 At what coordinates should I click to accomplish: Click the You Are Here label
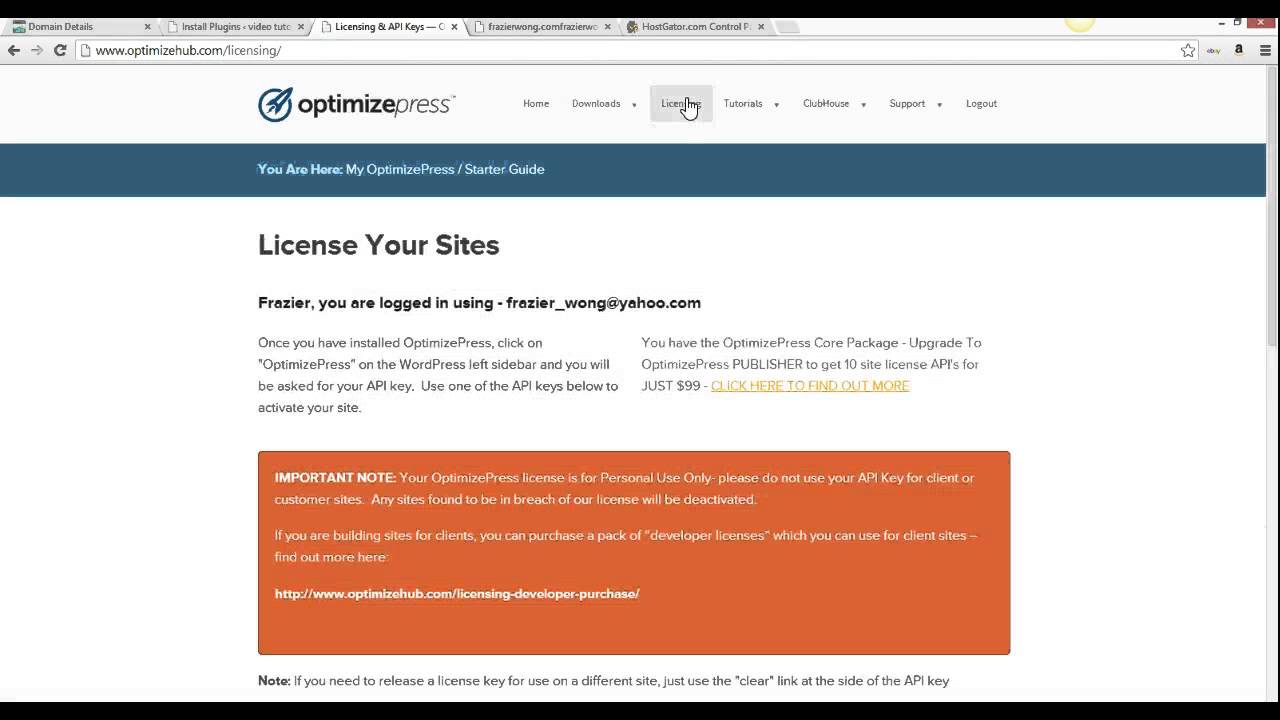[x=300, y=169]
